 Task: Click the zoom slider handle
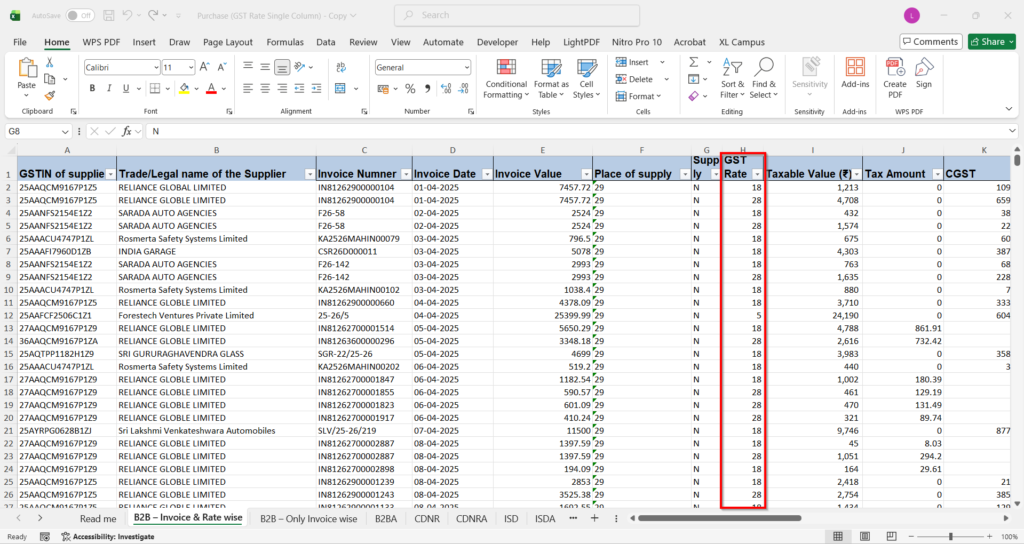tap(951, 537)
